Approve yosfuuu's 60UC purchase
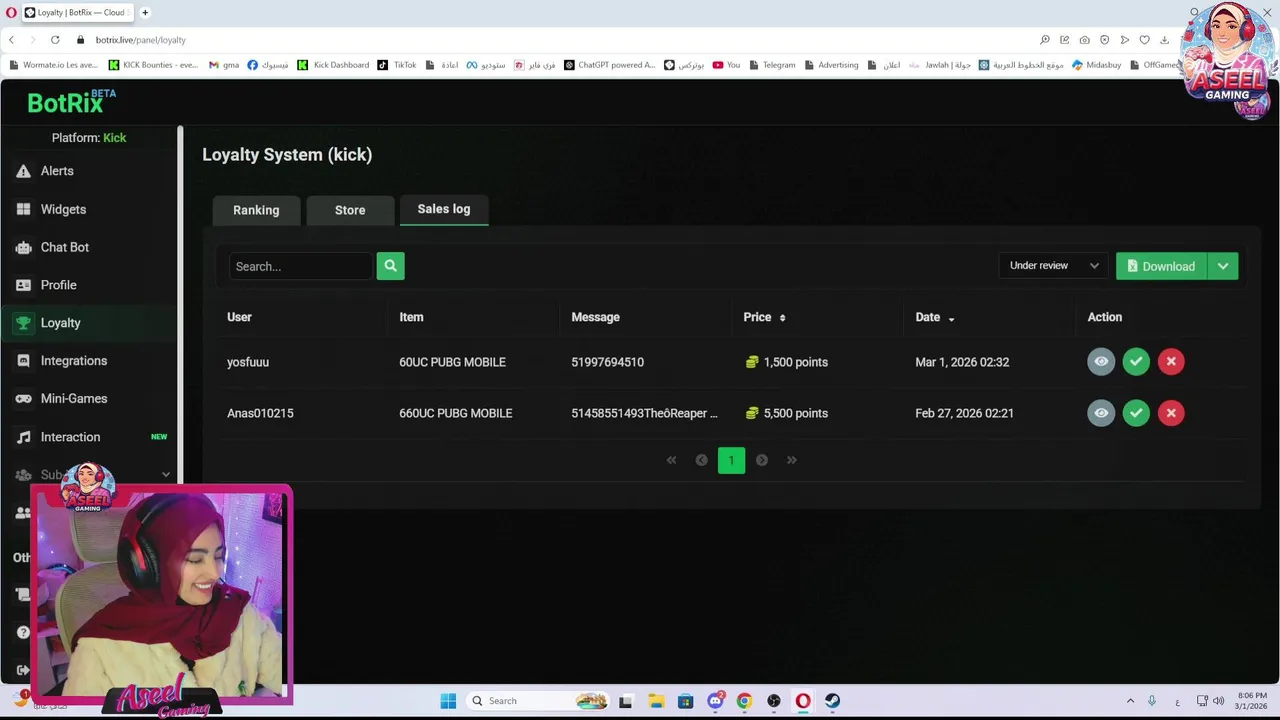 pos(1136,362)
